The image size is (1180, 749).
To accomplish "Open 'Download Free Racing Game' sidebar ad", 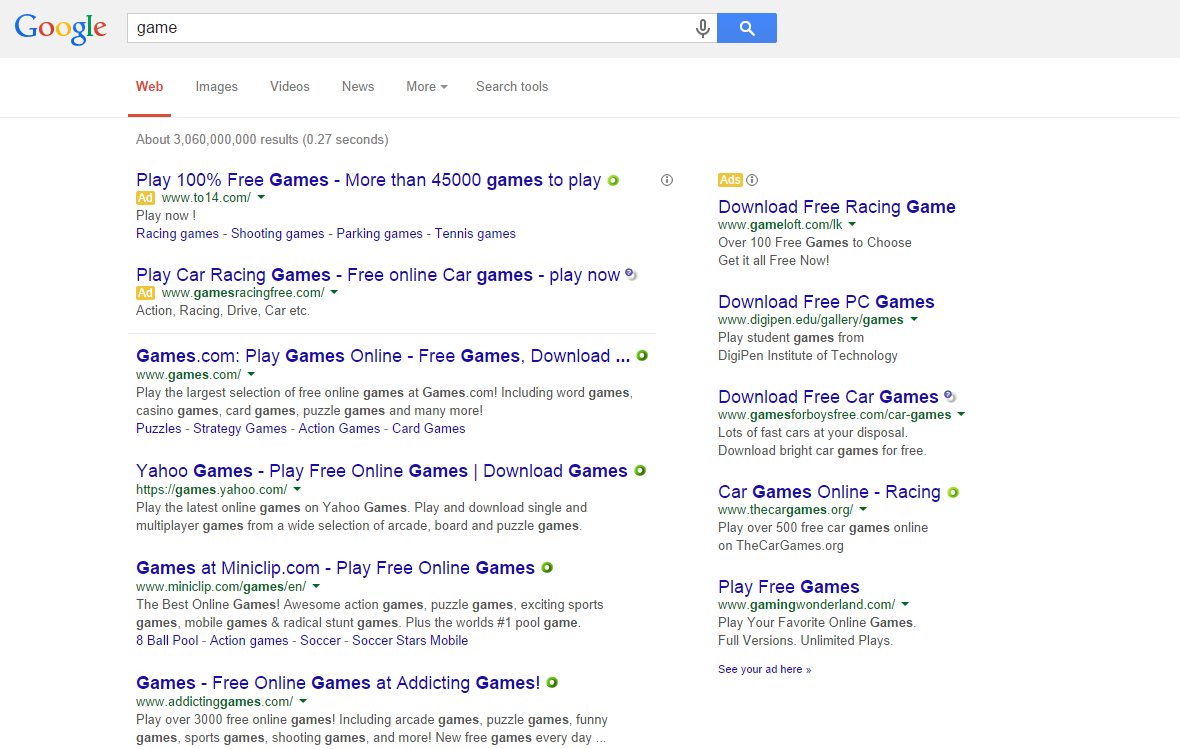I will coord(837,207).
